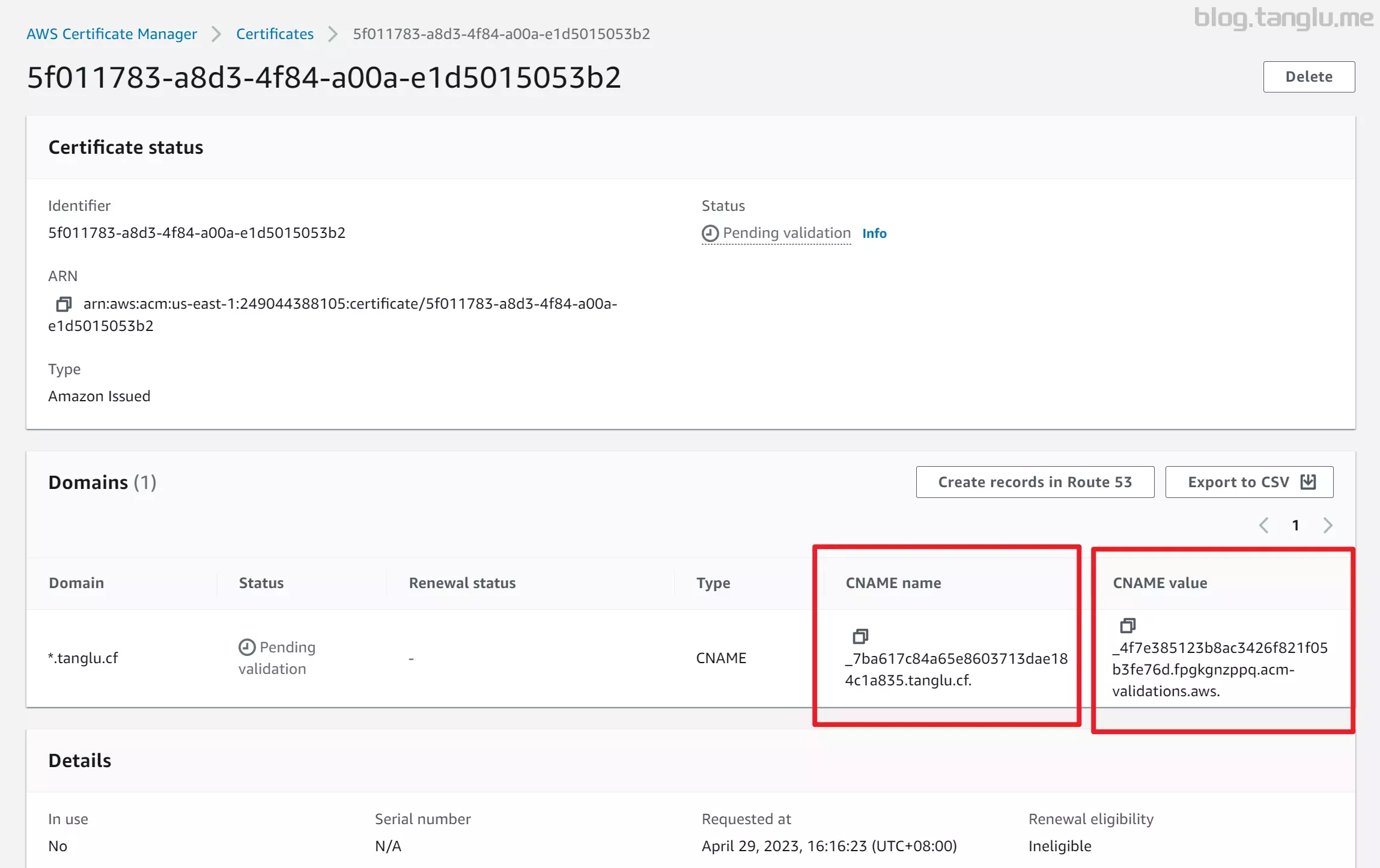Screen dimensions: 1380x868
Task: Go to the next page of domains
Action: [x=1328, y=526]
